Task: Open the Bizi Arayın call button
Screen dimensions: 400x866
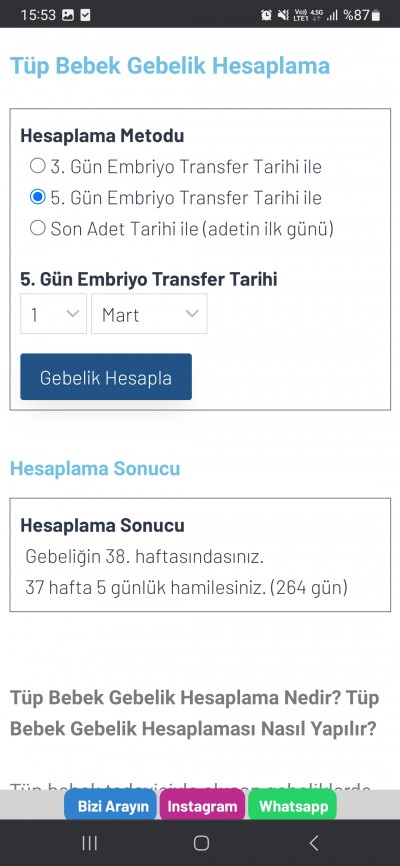Action: pos(110,805)
